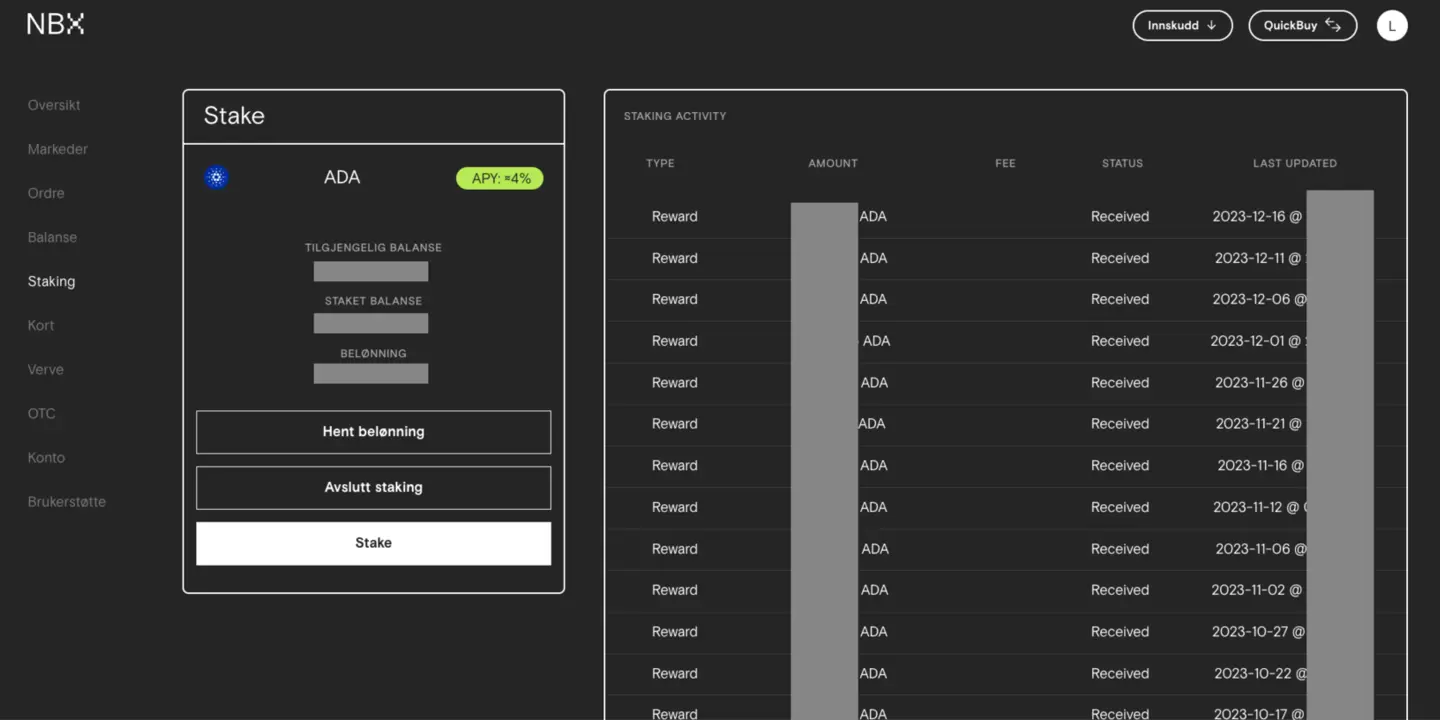Click Reward in the 2023-10-22 row
The image size is (1440, 720).
675,674
